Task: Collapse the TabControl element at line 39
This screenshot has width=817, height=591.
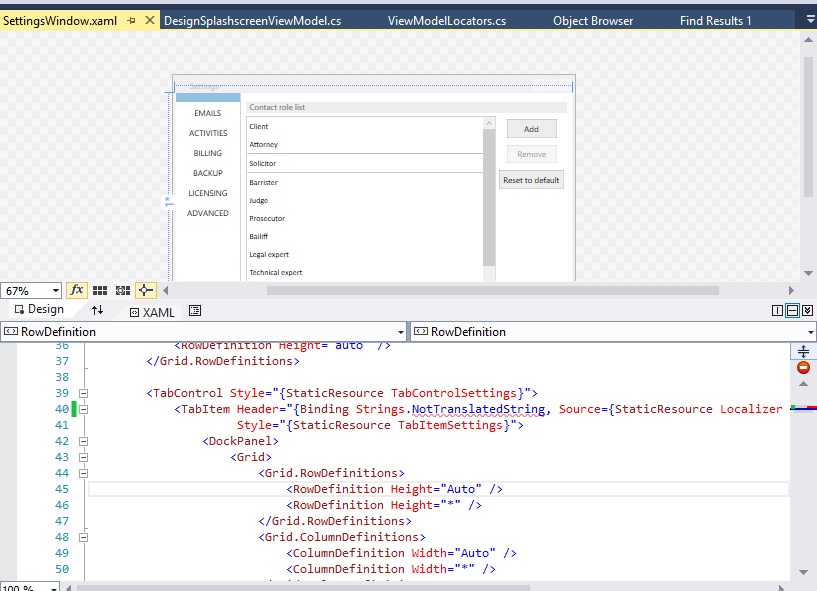Action: tap(84, 393)
